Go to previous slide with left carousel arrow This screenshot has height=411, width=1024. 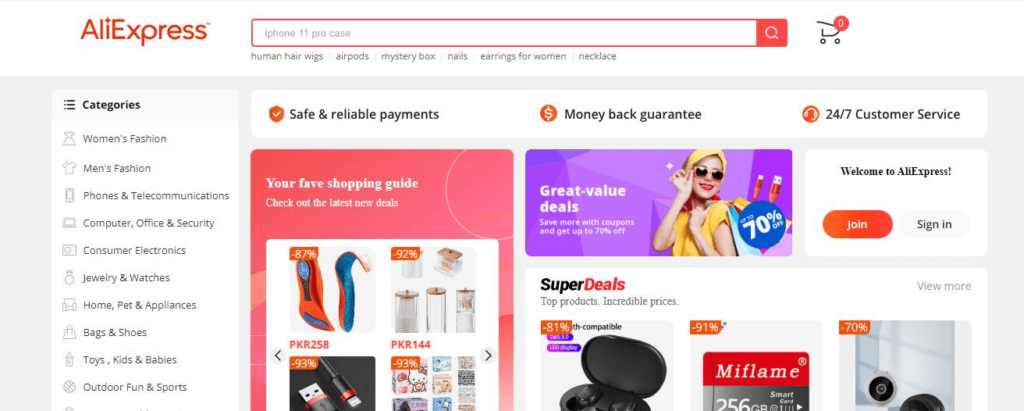tap(278, 355)
